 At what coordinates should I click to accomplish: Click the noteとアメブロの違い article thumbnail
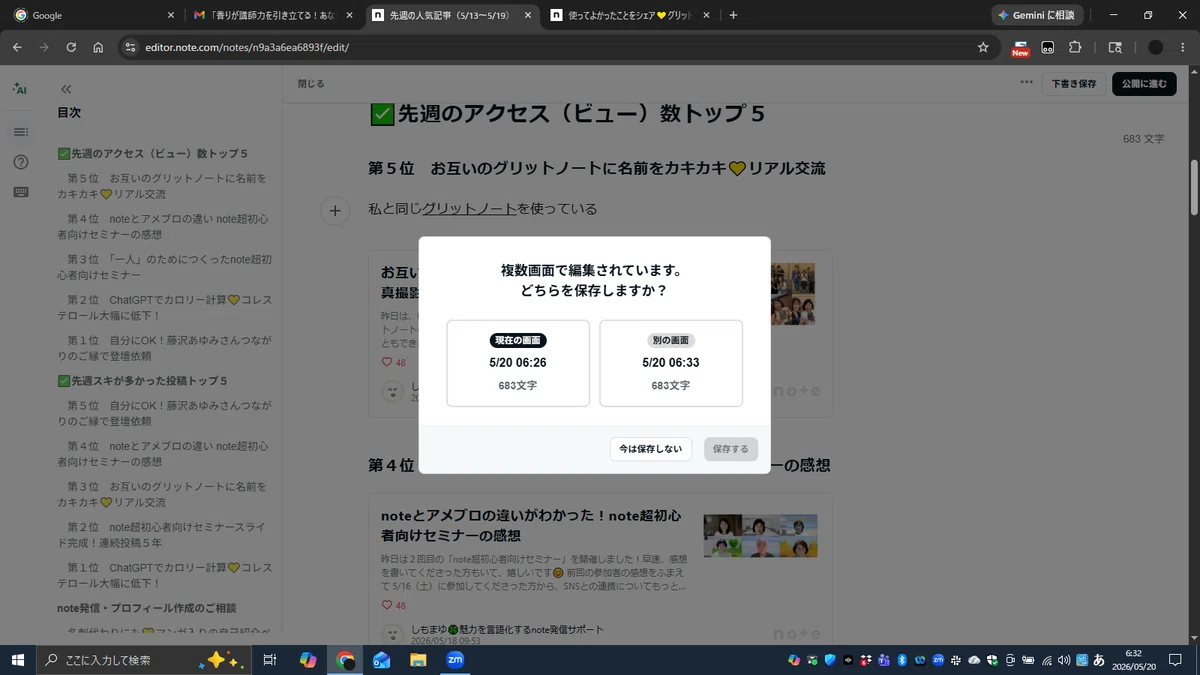pos(760,536)
